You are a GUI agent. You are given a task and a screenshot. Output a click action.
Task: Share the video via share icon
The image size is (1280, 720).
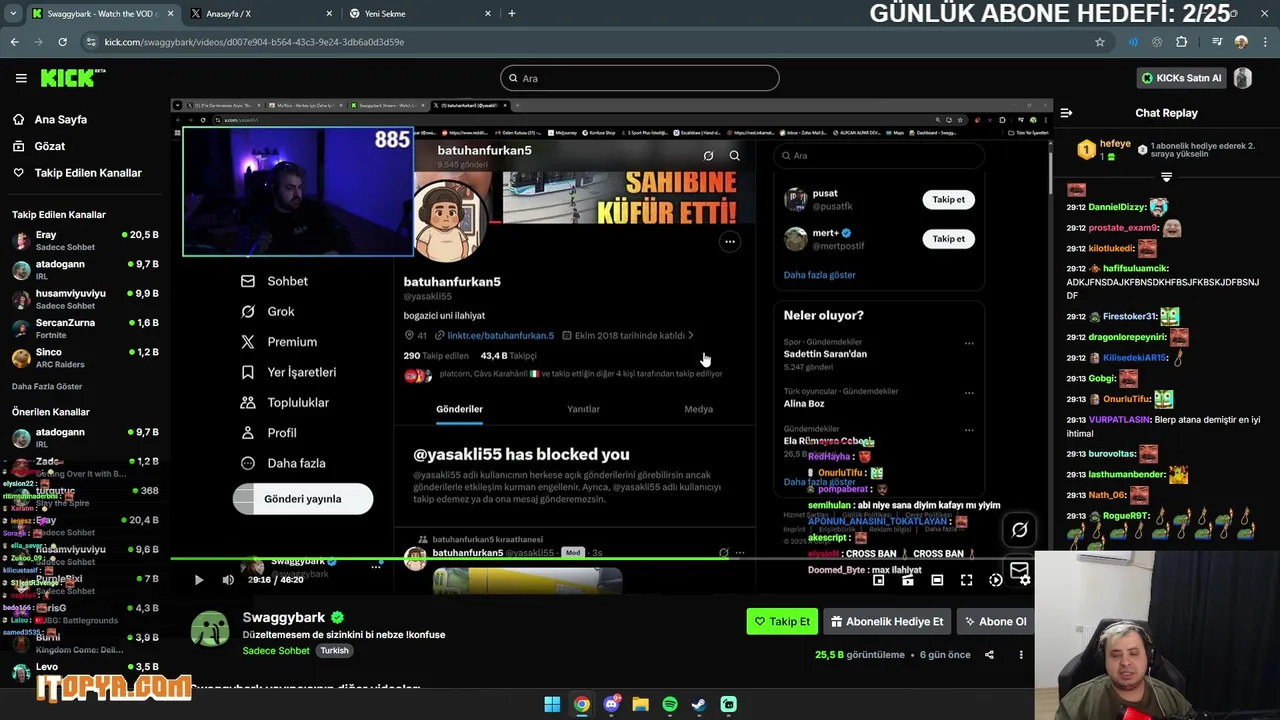pos(989,655)
